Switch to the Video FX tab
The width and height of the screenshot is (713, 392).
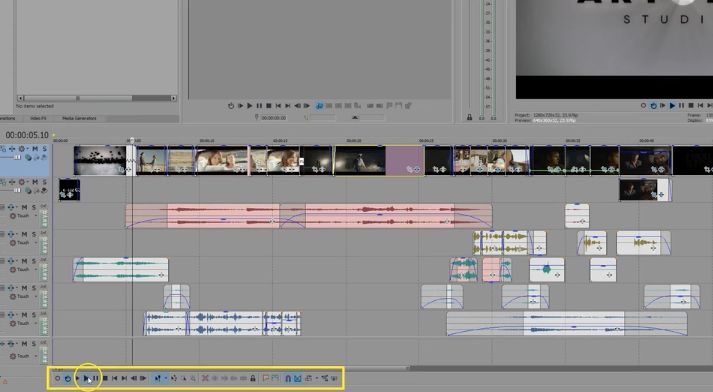[x=38, y=118]
